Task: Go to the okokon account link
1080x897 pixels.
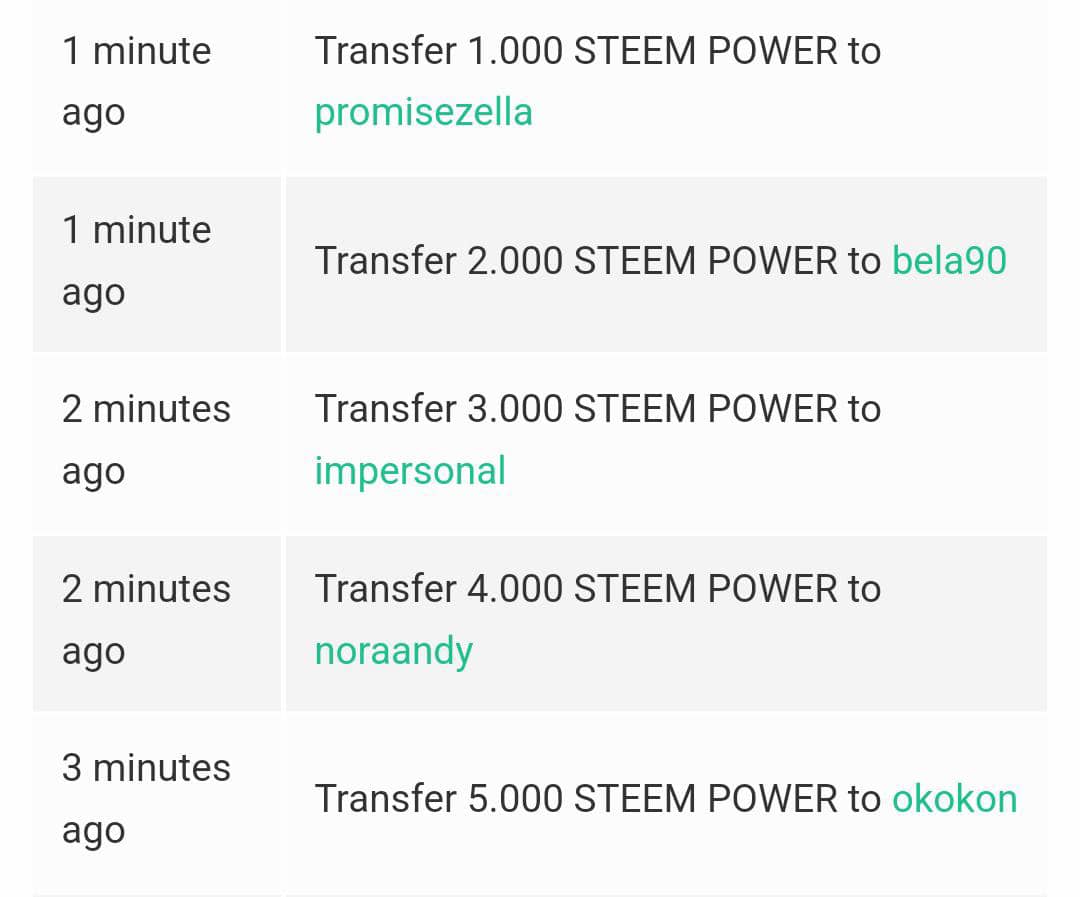Action: 954,799
